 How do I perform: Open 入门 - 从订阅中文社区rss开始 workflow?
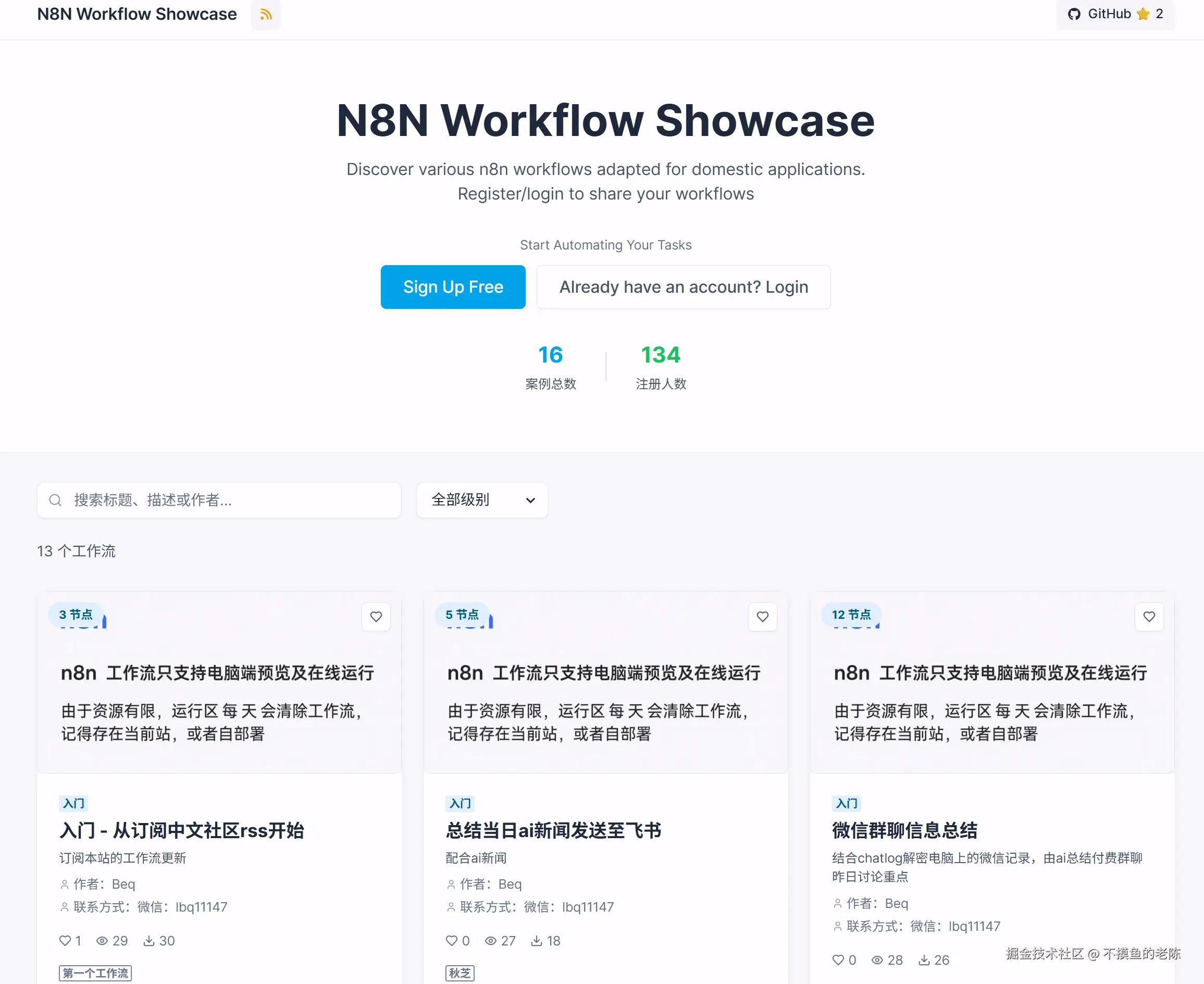click(x=181, y=830)
